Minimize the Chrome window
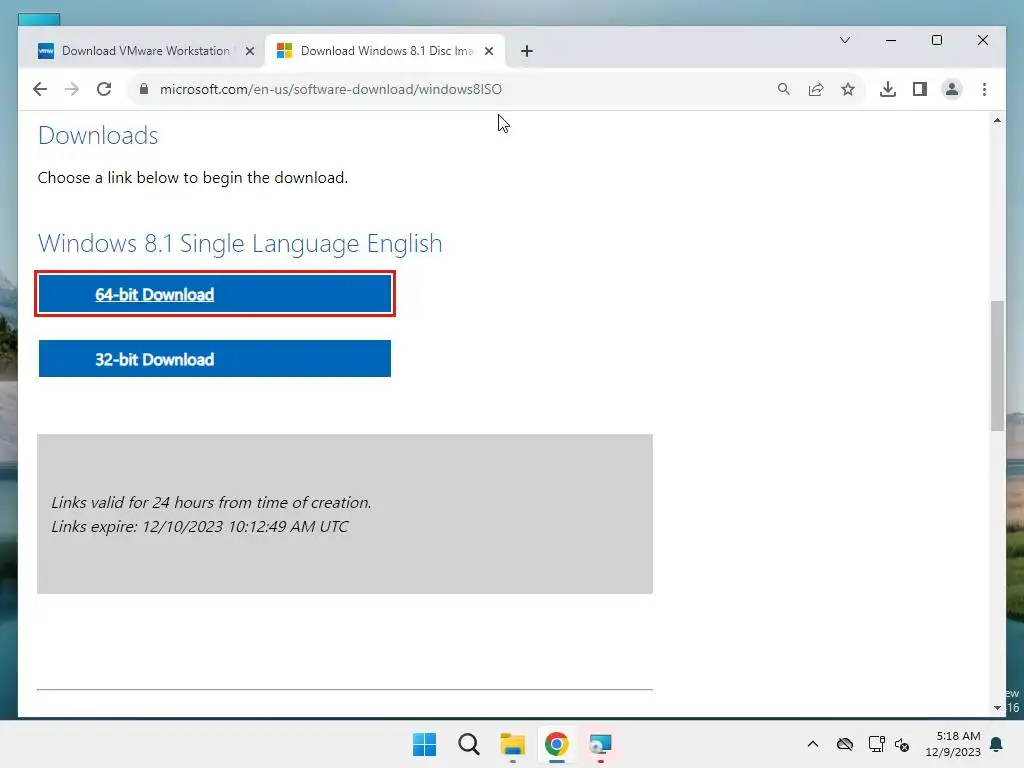The image size is (1024, 768). (891, 40)
